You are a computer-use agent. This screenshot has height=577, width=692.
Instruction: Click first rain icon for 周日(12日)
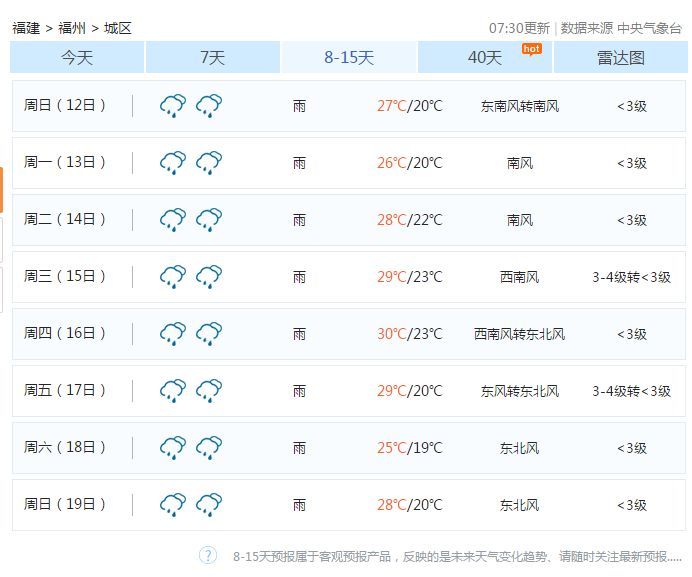(x=173, y=106)
